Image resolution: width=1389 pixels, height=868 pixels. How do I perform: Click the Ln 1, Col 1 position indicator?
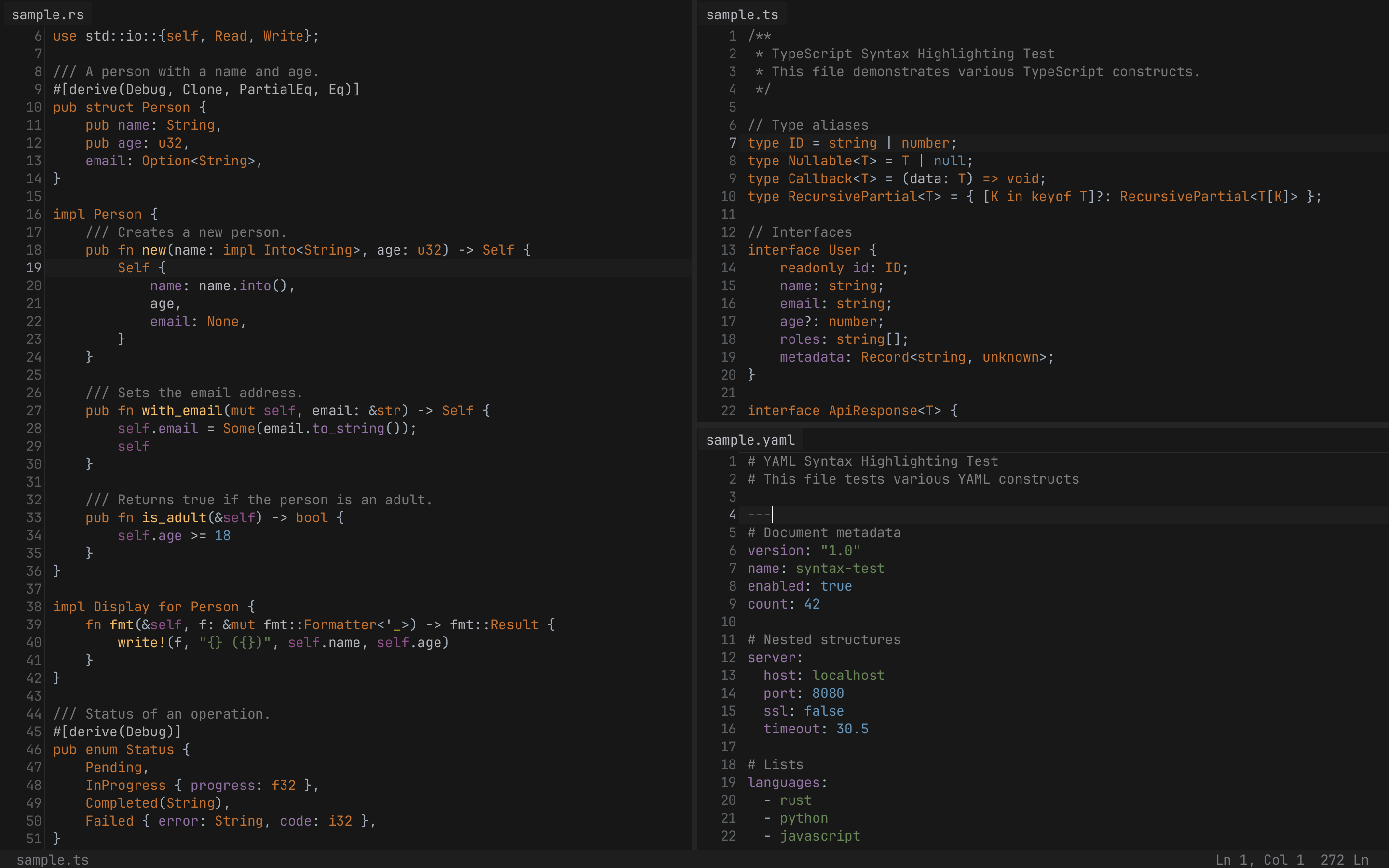coord(1260,859)
